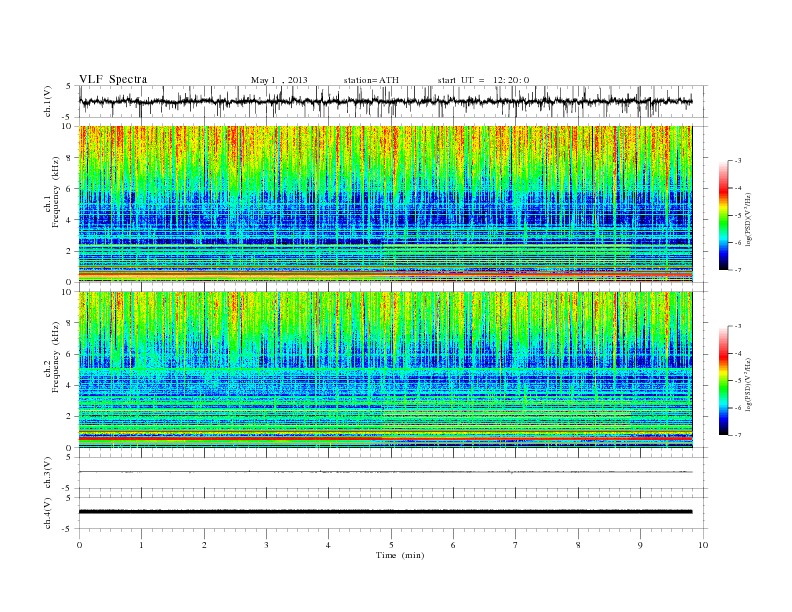Screen dimensions: 792x612
Task: Click the time axis tick label "6"
Action: (453, 545)
